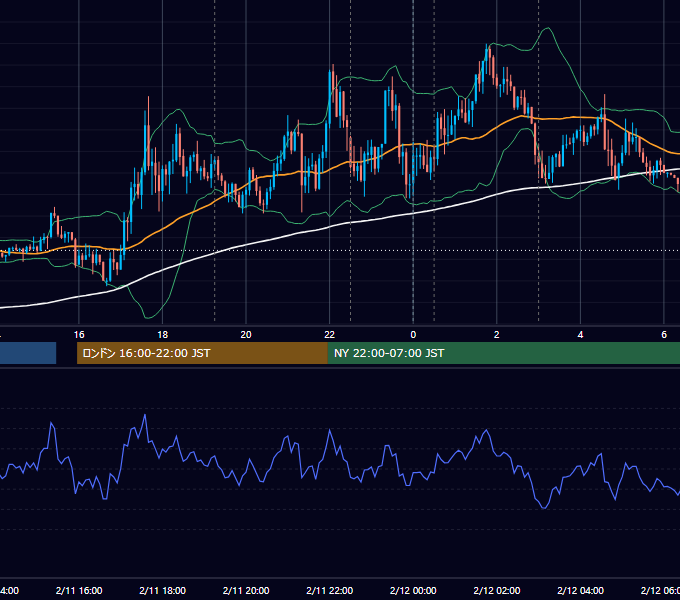Click the 2/11 20:00 time label

246,590
